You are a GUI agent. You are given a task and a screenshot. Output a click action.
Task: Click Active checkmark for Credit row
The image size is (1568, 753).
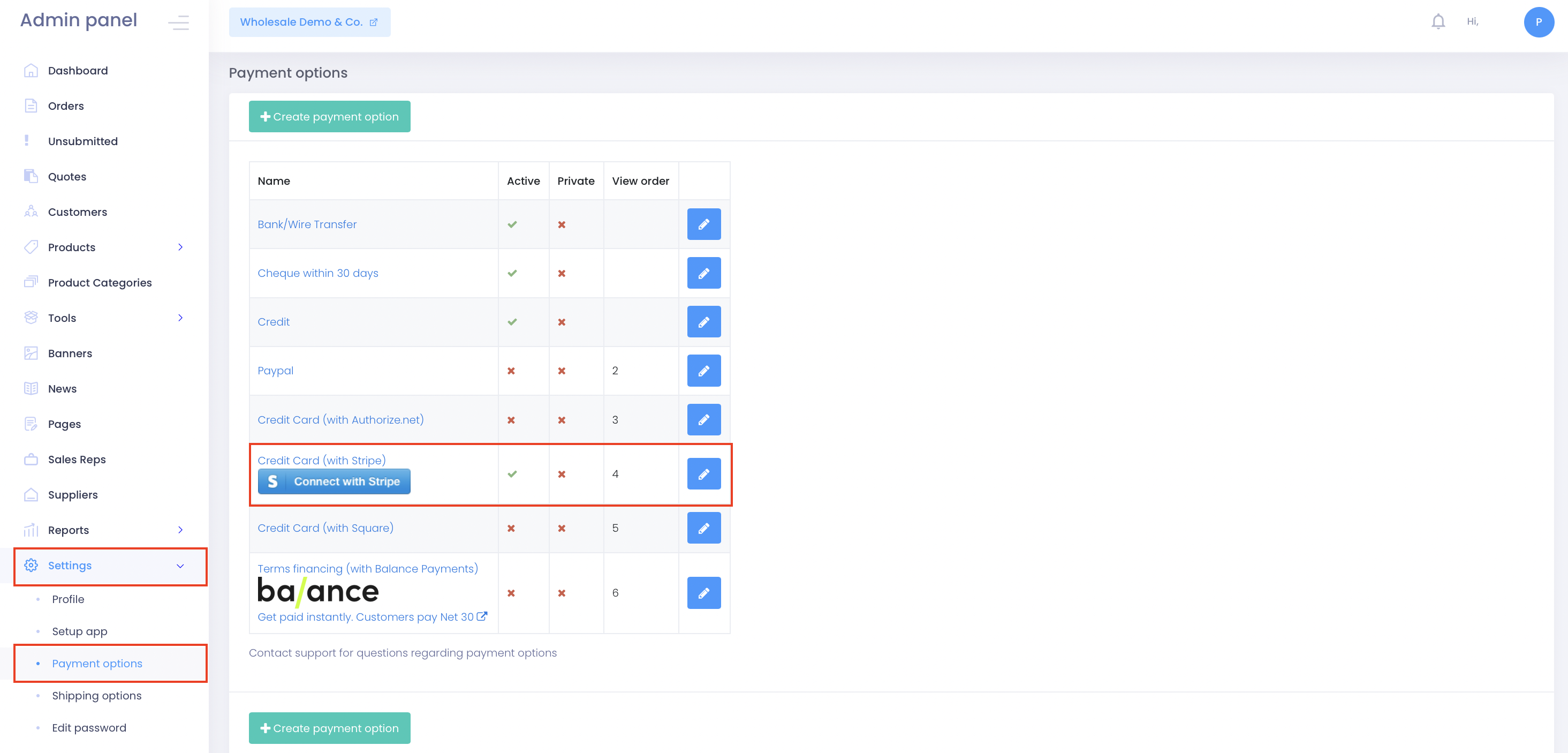512,322
